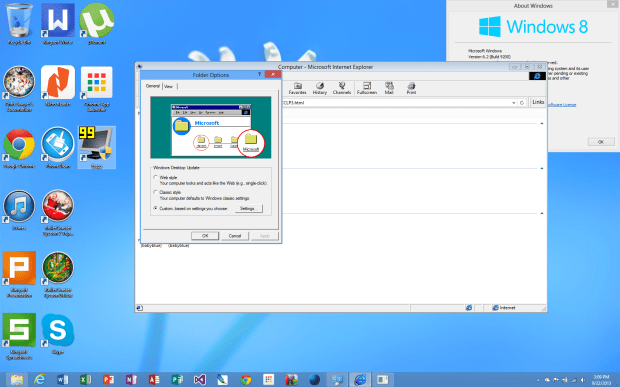The width and height of the screenshot is (620, 387).
Task: Open Publisher from the taskbar
Action: [177, 379]
